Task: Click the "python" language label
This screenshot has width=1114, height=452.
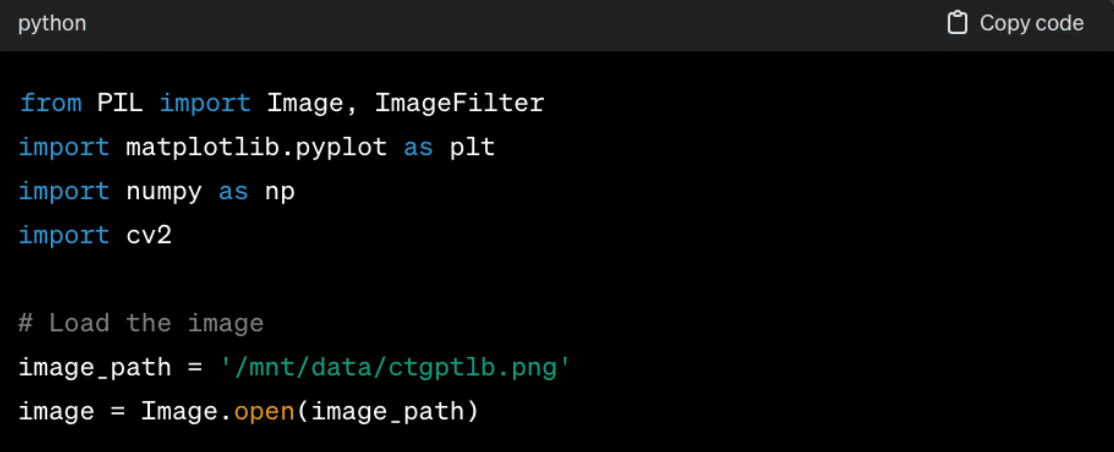Action: coord(52,23)
